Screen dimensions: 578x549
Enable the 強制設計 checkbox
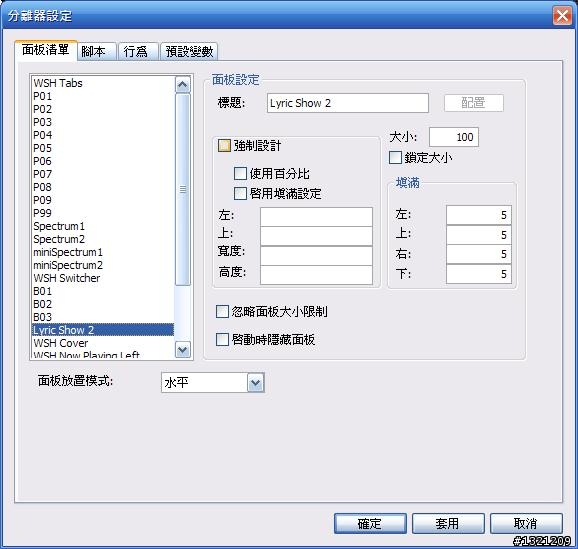pyautogui.click(x=224, y=146)
